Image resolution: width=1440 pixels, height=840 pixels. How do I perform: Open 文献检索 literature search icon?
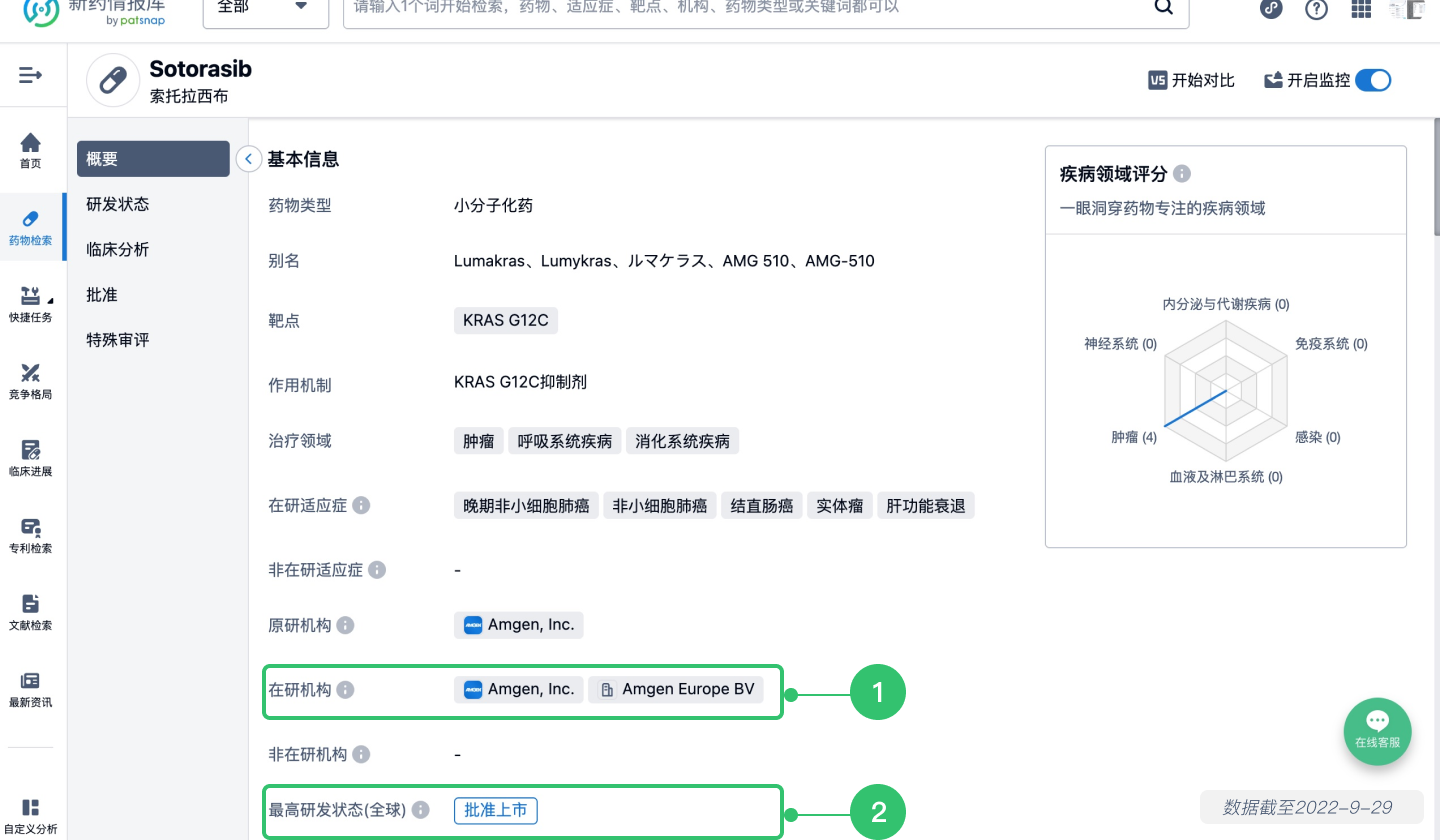(31, 604)
